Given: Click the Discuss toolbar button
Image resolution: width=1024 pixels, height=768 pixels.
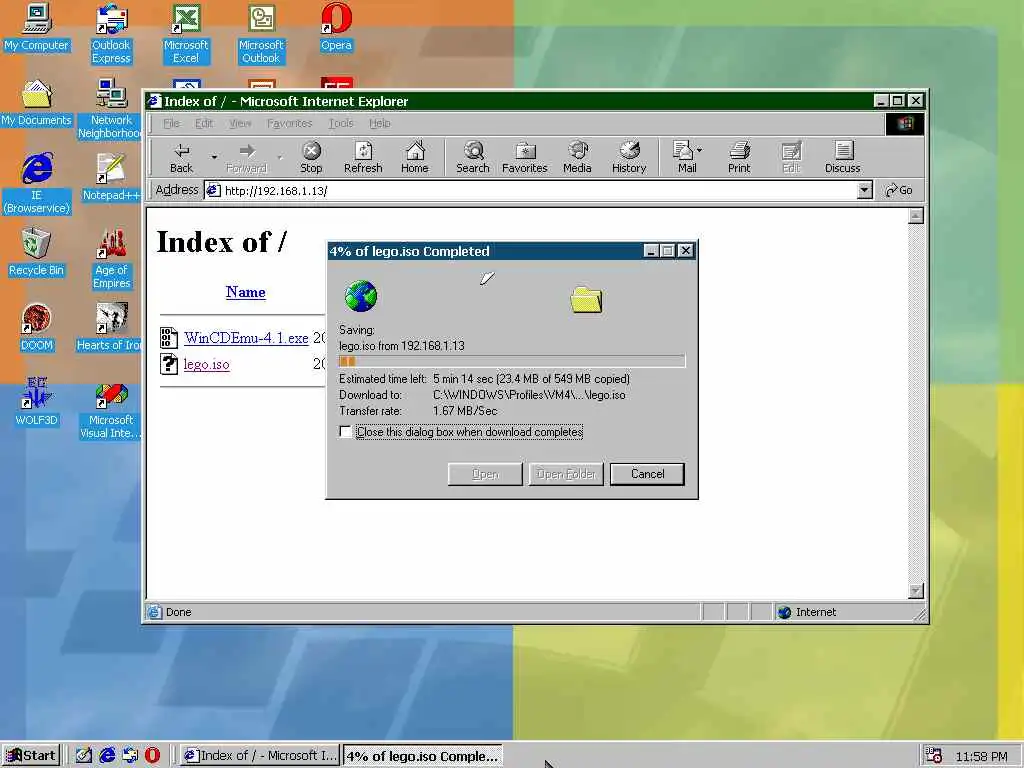Looking at the screenshot, I should point(842,157).
